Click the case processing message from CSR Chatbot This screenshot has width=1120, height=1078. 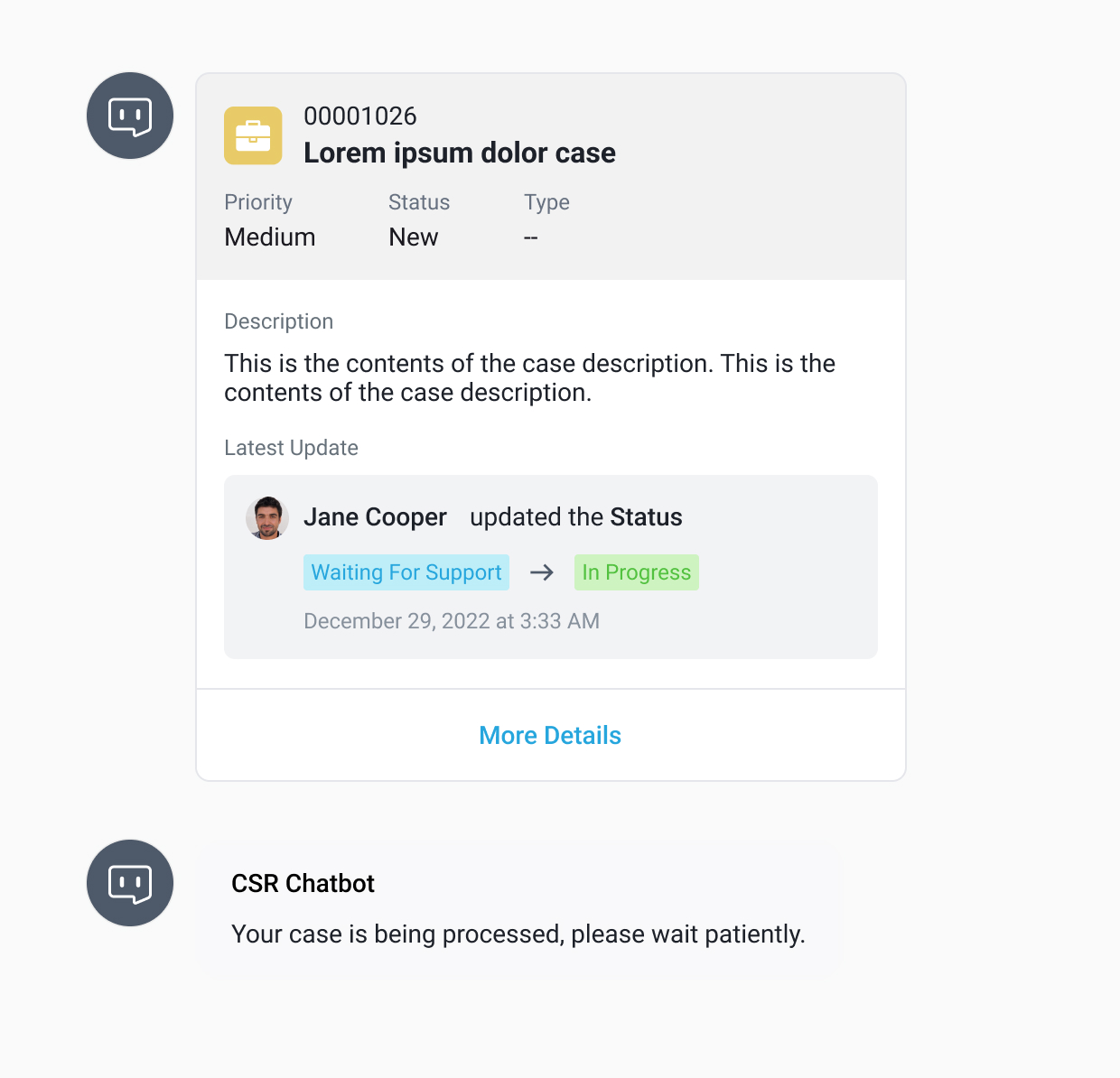click(x=518, y=934)
